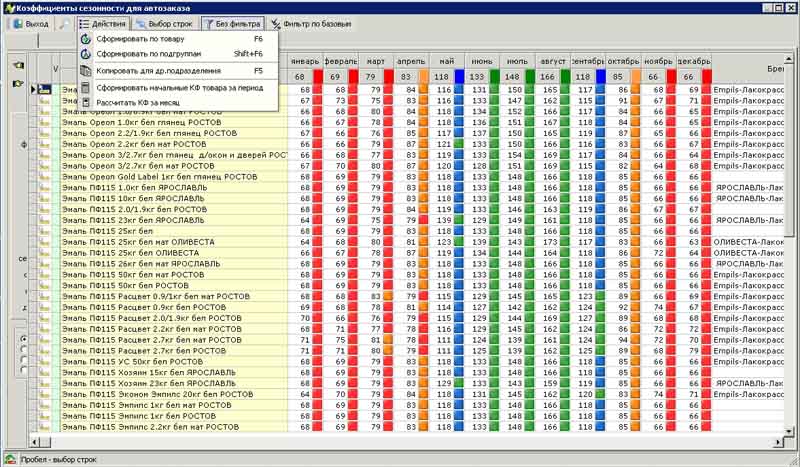Click orange март swatch in Расцвет 0.9/1кг row
The width and height of the screenshot is (800, 467).
pos(388,297)
